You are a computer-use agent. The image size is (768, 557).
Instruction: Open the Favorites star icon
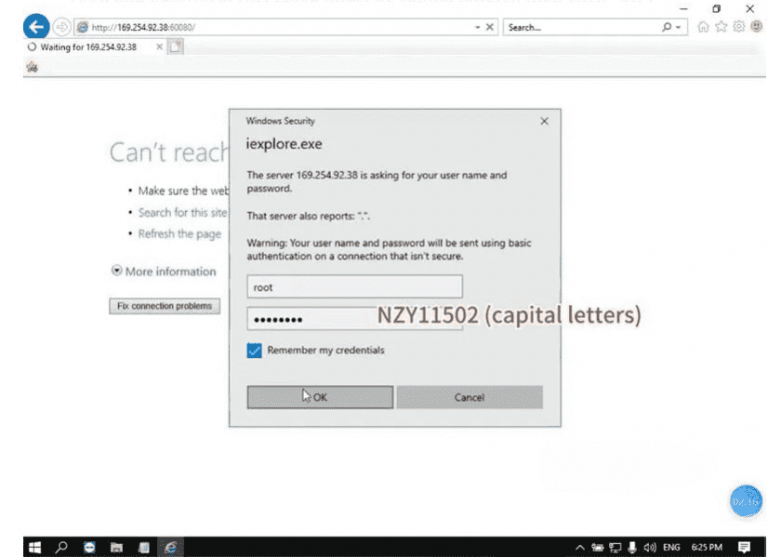pyautogui.click(x=720, y=27)
